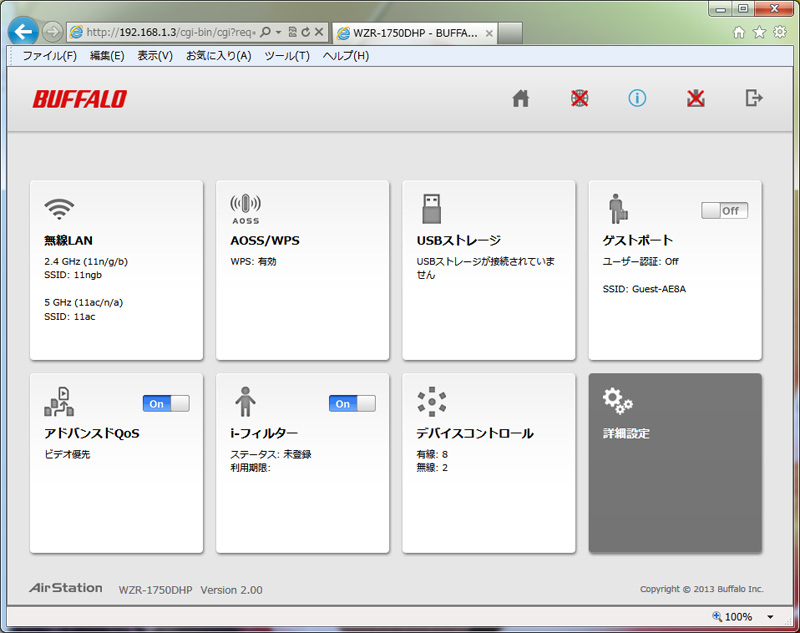Click the crossed-out globe internet status icon
The image size is (800, 633).
pos(579,98)
